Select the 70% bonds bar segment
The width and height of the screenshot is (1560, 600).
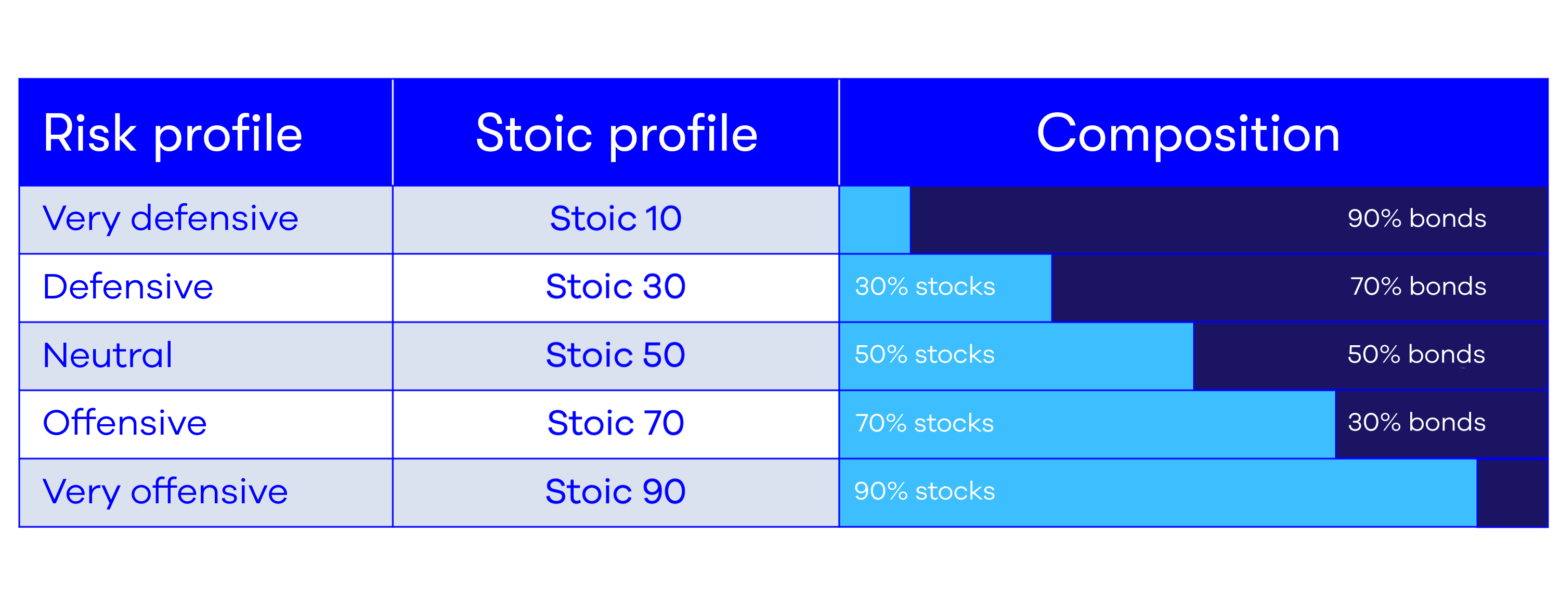(x=1299, y=287)
